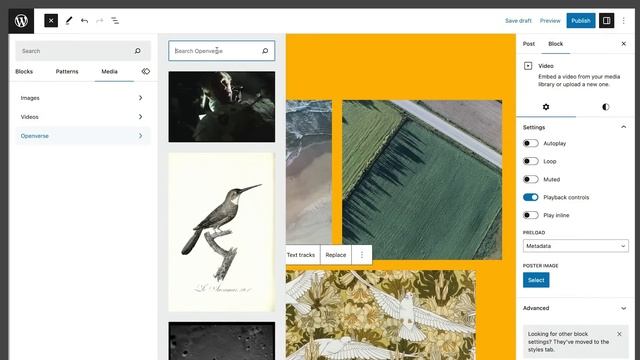Viewport: 640px width, 360px height.
Task: Click Replace in block toolbar
Action: (336, 255)
